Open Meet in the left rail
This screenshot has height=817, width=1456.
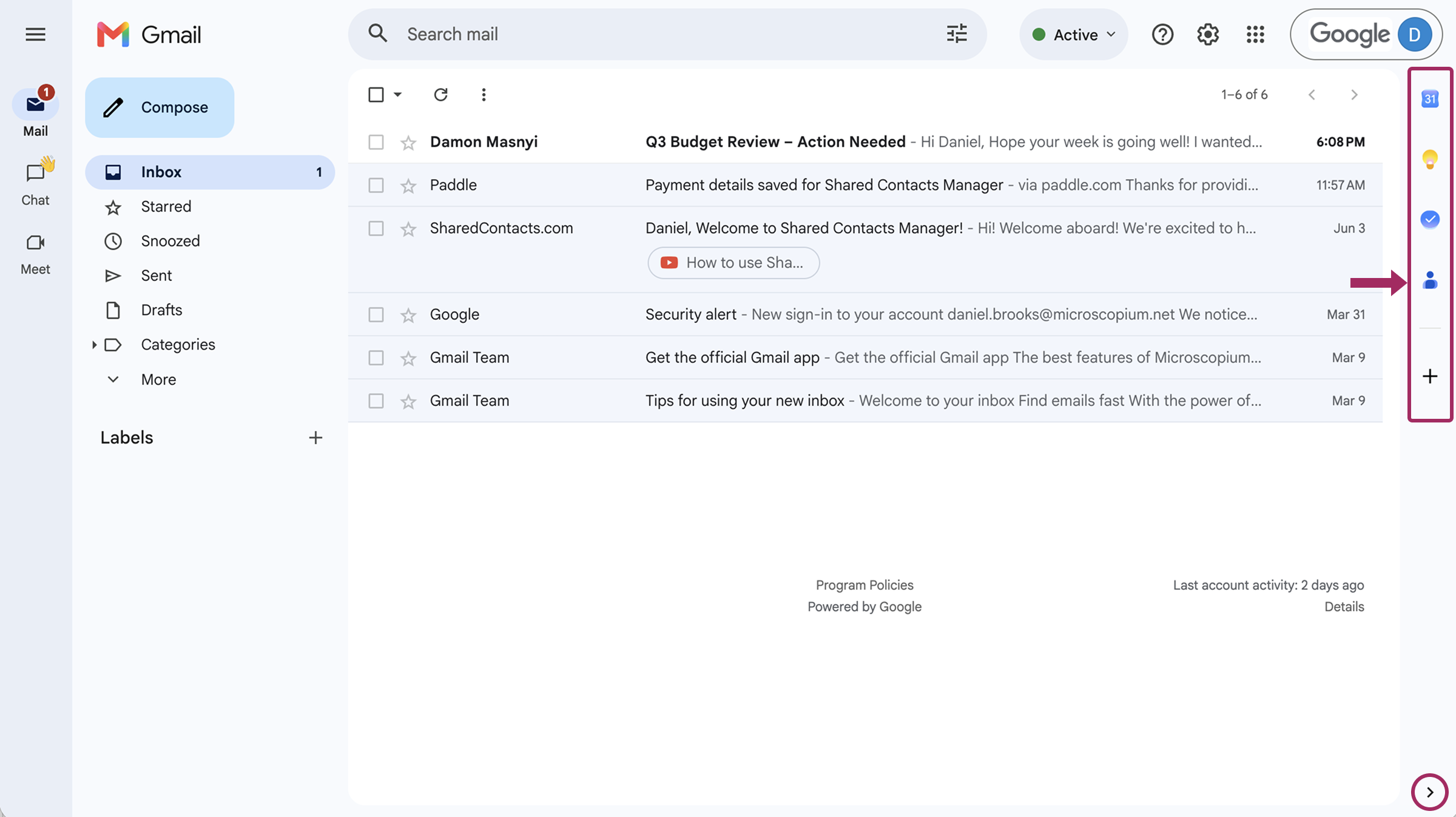(x=35, y=254)
